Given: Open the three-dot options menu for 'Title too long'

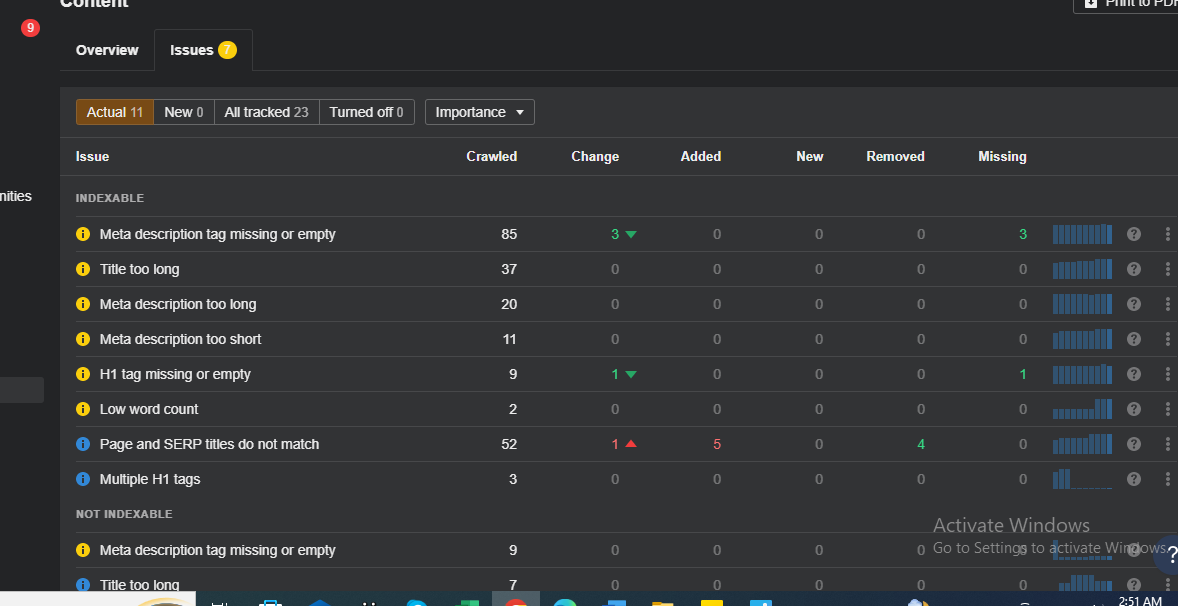Looking at the screenshot, I should pyautogui.click(x=1167, y=269).
